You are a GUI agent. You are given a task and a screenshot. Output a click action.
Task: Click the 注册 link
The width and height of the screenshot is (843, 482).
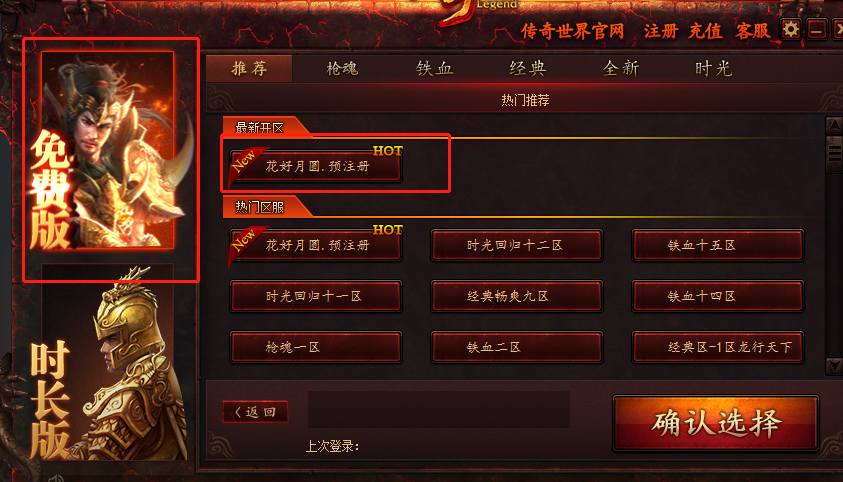[x=661, y=31]
